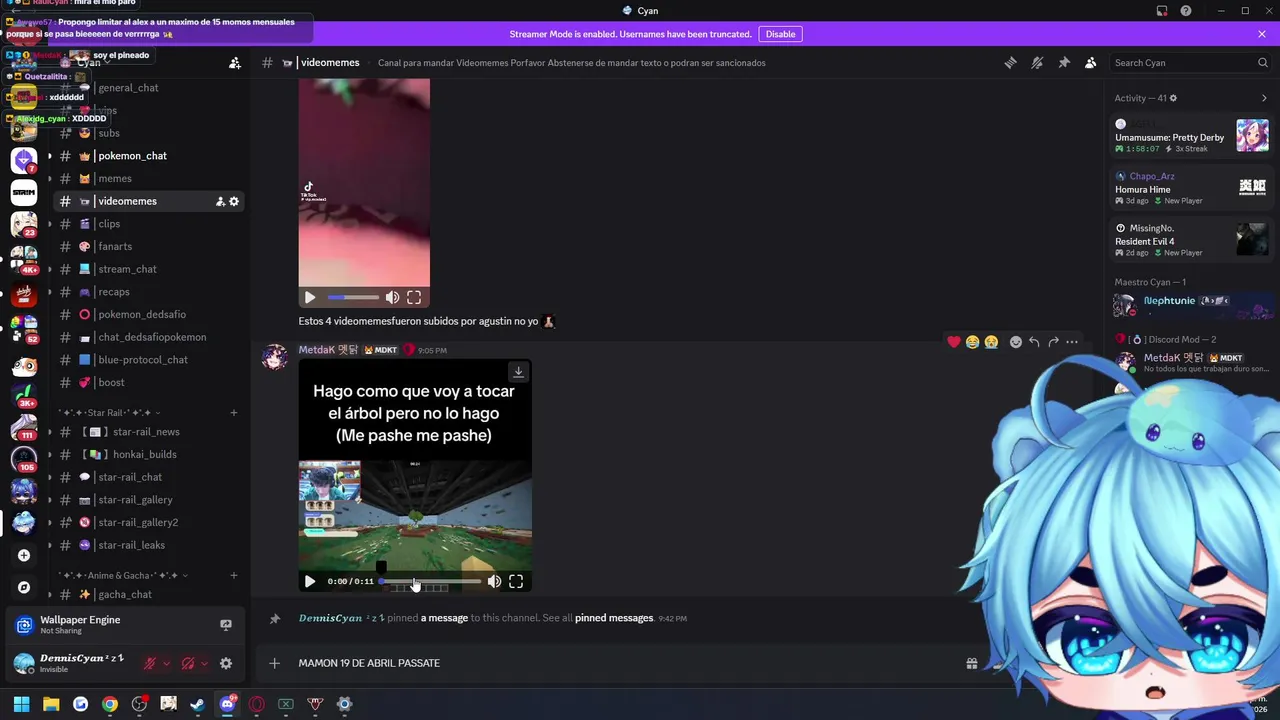
Task: Adjust upper TikTok video progress slider
Action: click(x=353, y=297)
